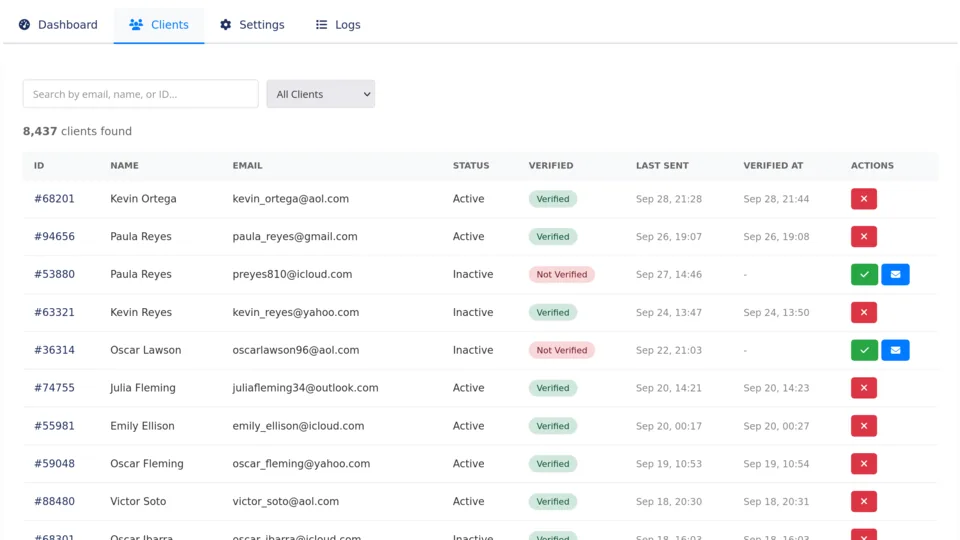Click red X button for Julia Fleming
960x540 pixels.
coord(863,388)
